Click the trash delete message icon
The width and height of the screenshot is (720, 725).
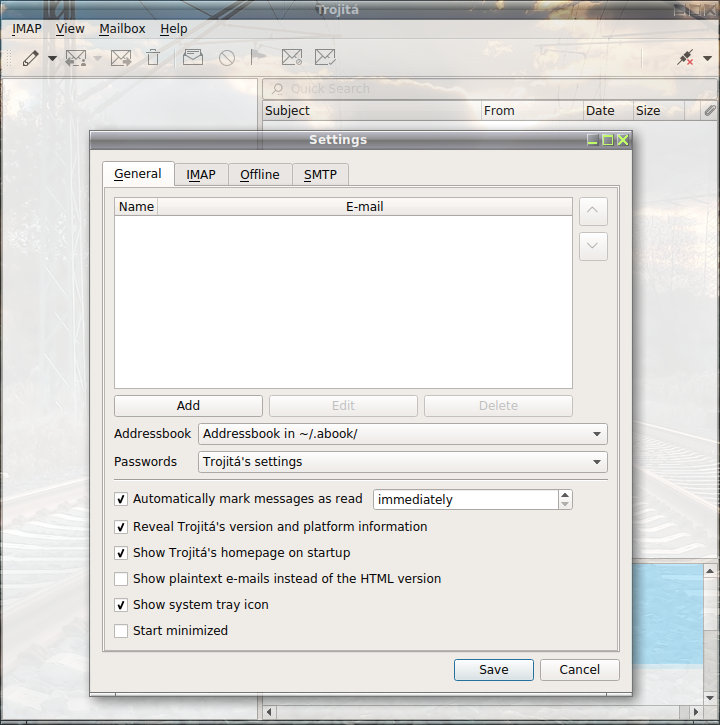[153, 58]
